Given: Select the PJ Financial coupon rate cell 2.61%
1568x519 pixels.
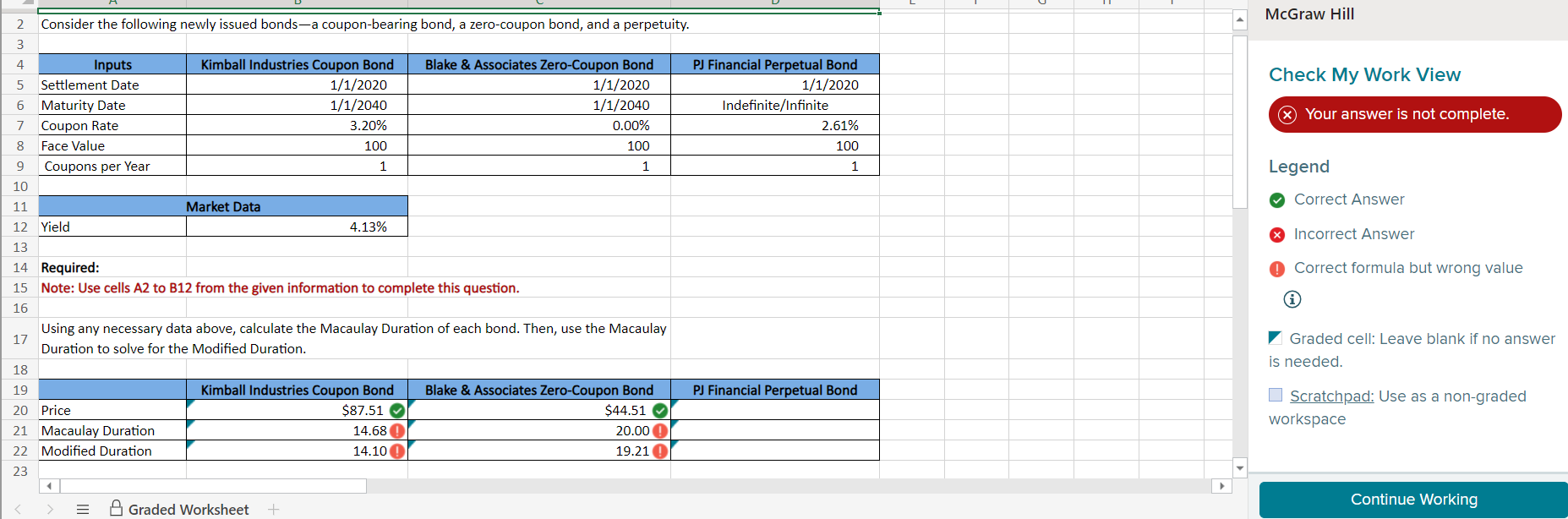Looking at the screenshot, I should [x=775, y=125].
